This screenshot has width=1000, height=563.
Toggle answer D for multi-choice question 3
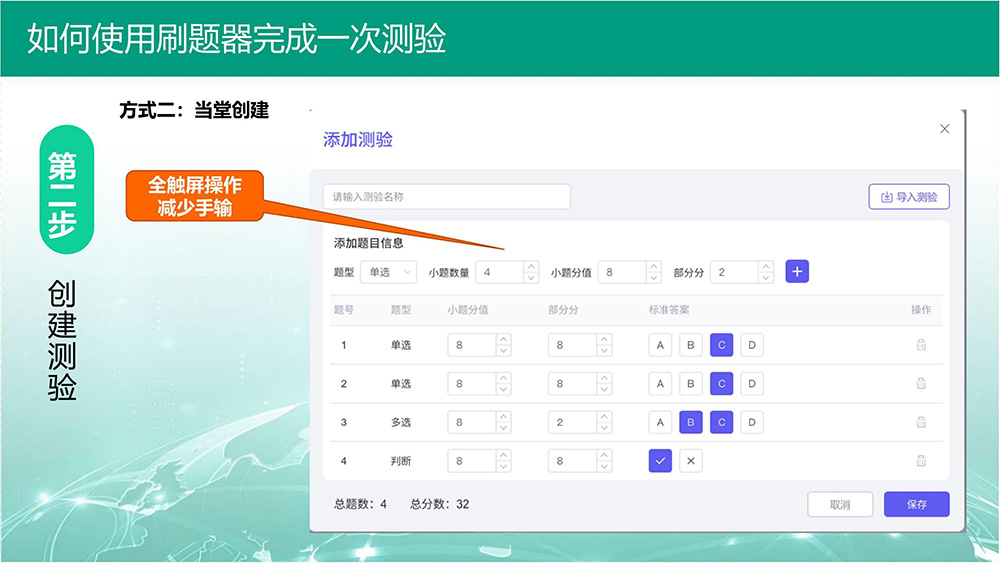point(752,422)
